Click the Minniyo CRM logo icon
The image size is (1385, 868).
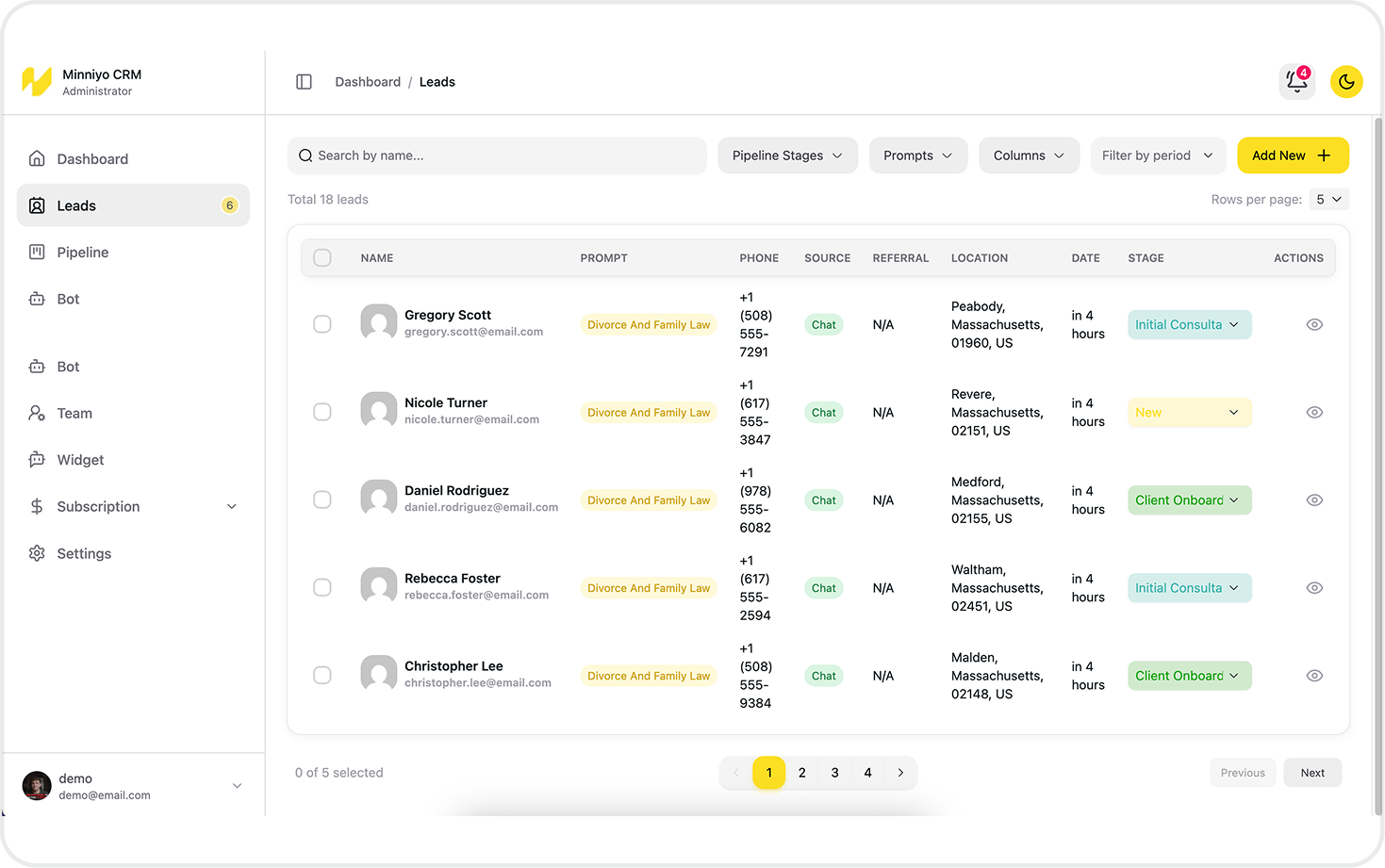click(37, 82)
